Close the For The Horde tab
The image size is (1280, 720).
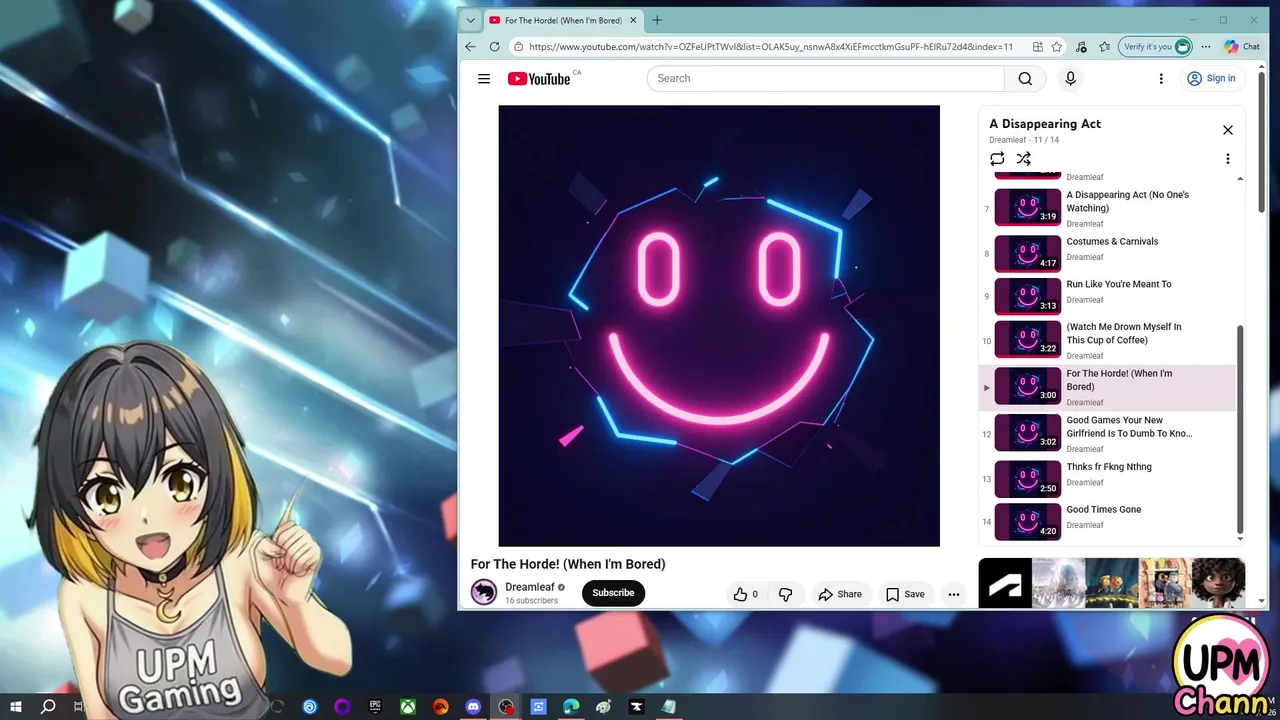633,20
